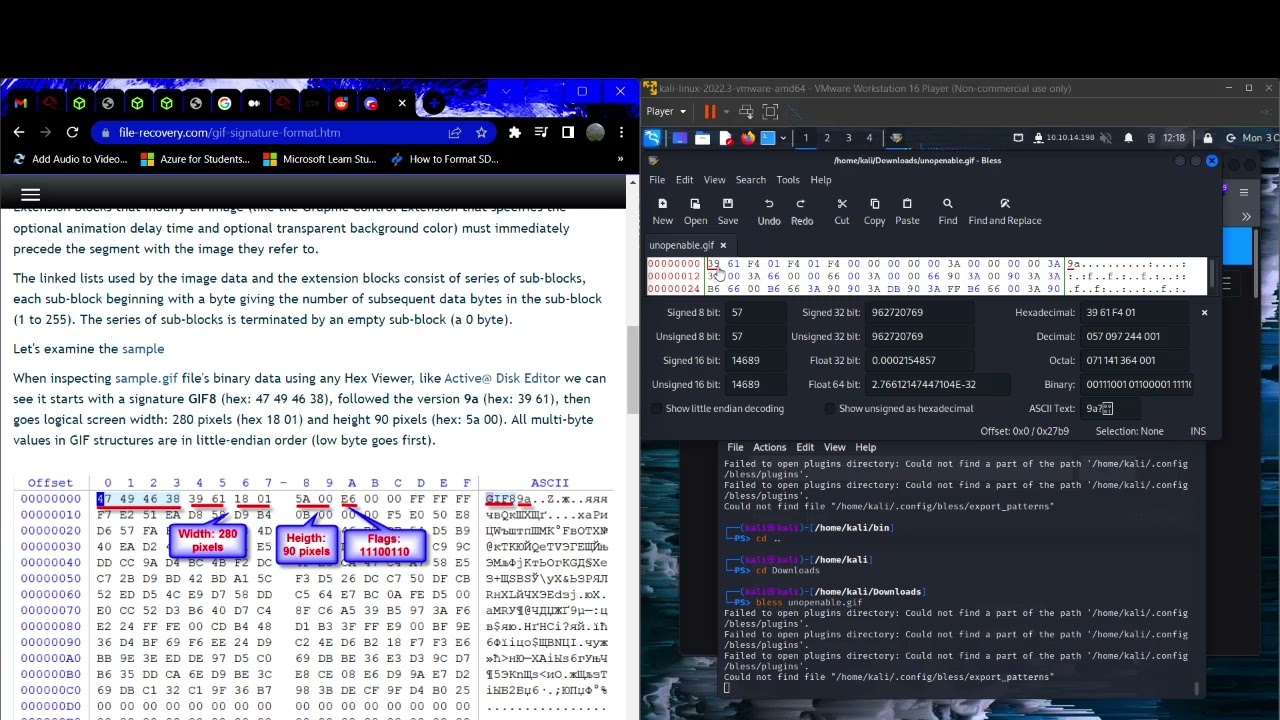Open Chrome tab search chevron

coord(506,91)
